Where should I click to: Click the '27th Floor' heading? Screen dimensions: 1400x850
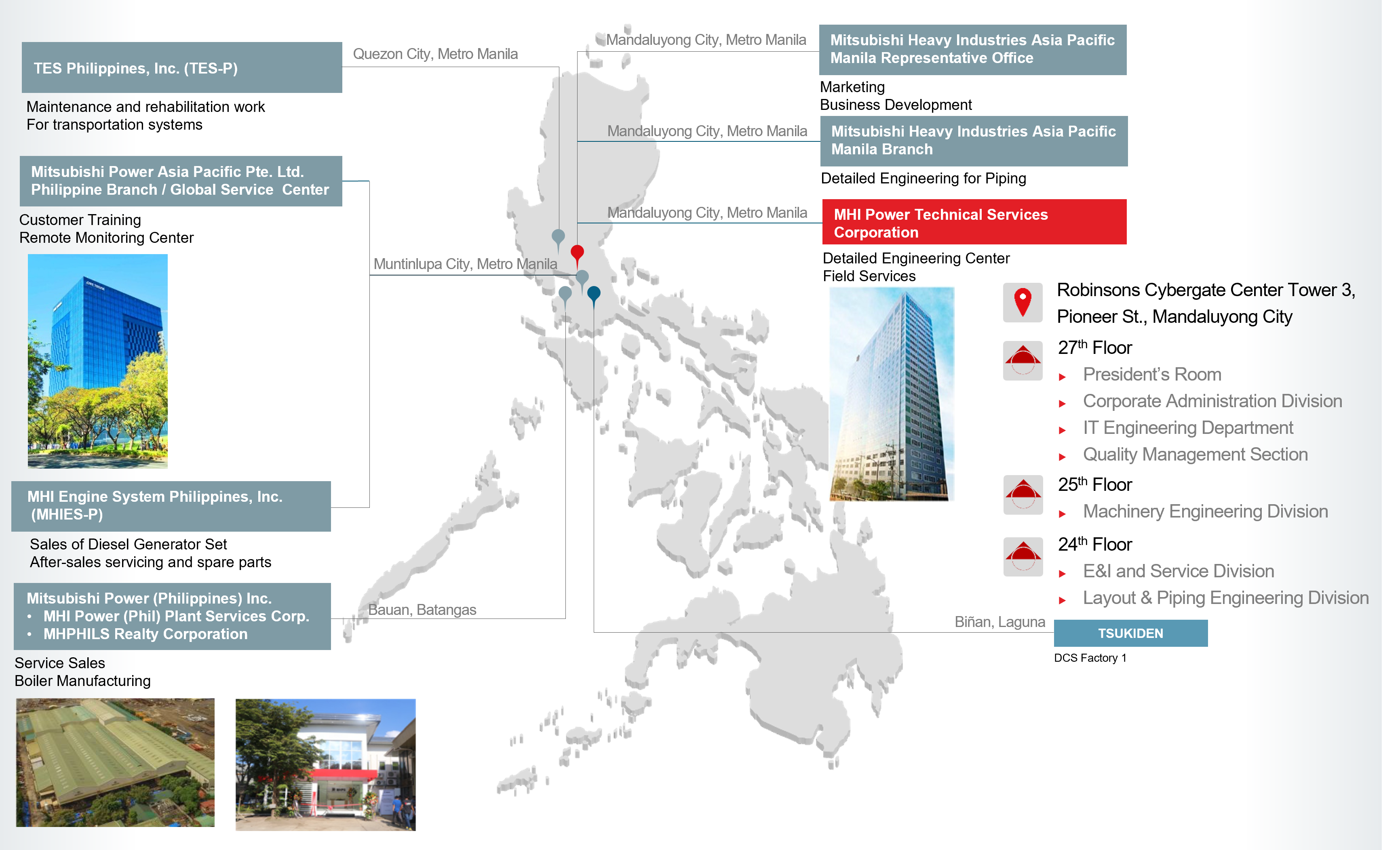pos(1095,347)
